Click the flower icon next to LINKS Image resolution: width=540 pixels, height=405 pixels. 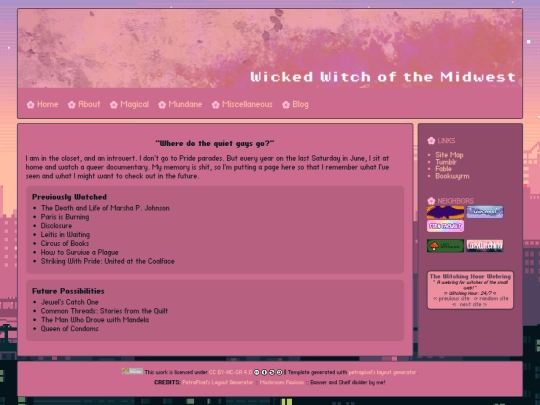431,141
